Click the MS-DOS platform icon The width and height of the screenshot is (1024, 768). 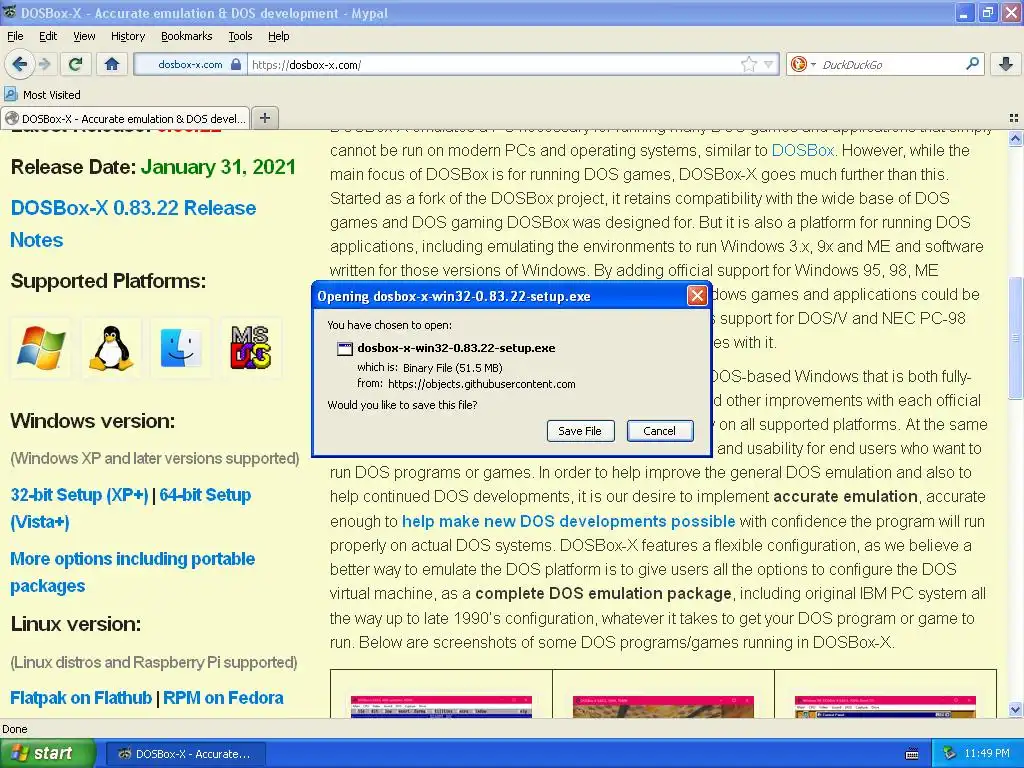pos(251,348)
